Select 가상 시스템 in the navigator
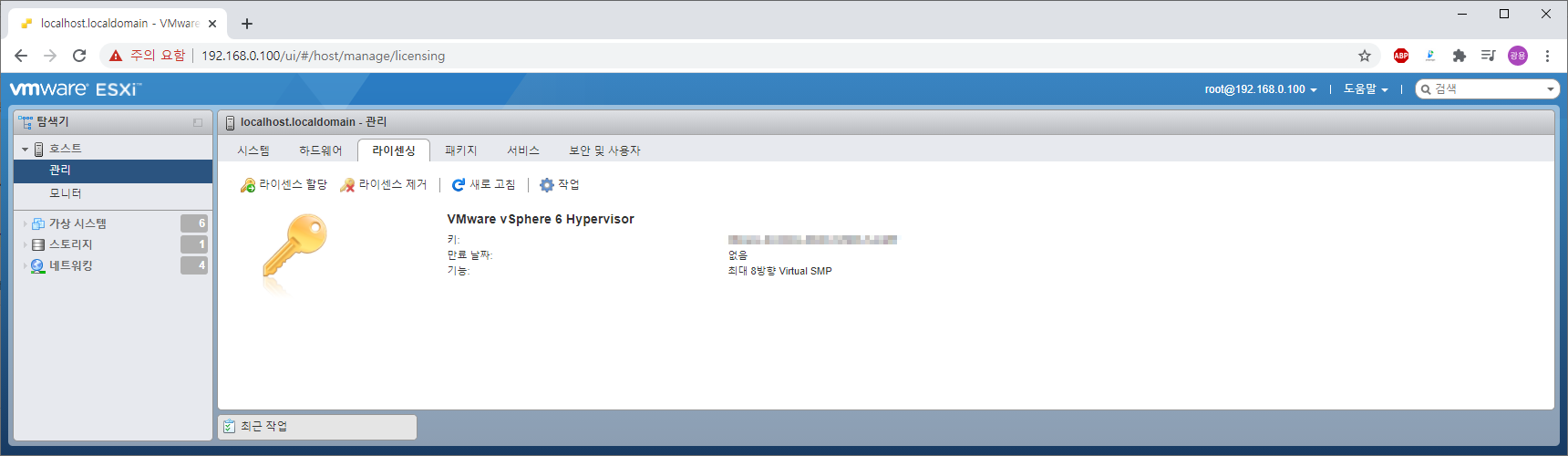The image size is (1568, 456). point(77,223)
